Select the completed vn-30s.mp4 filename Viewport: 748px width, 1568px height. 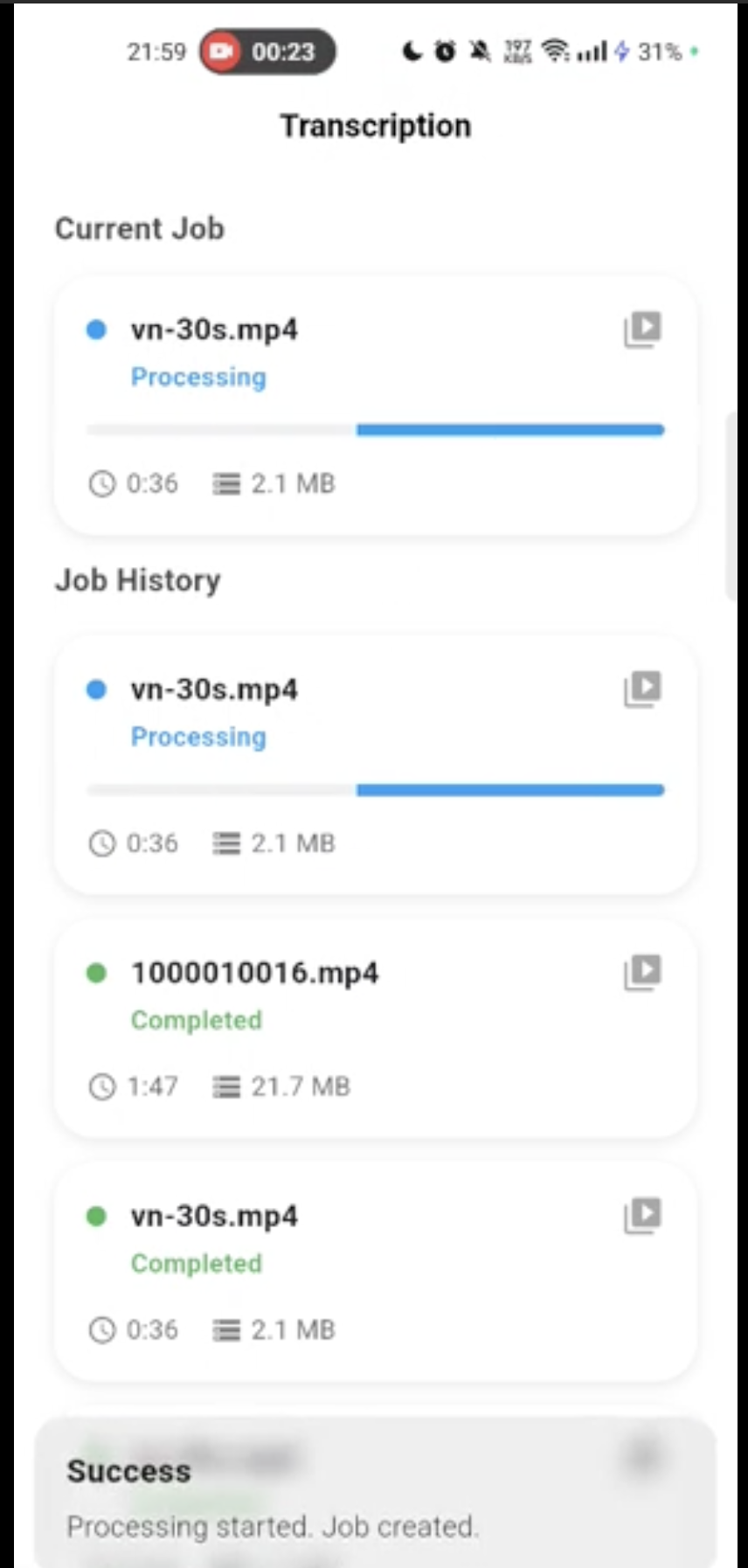click(214, 1216)
